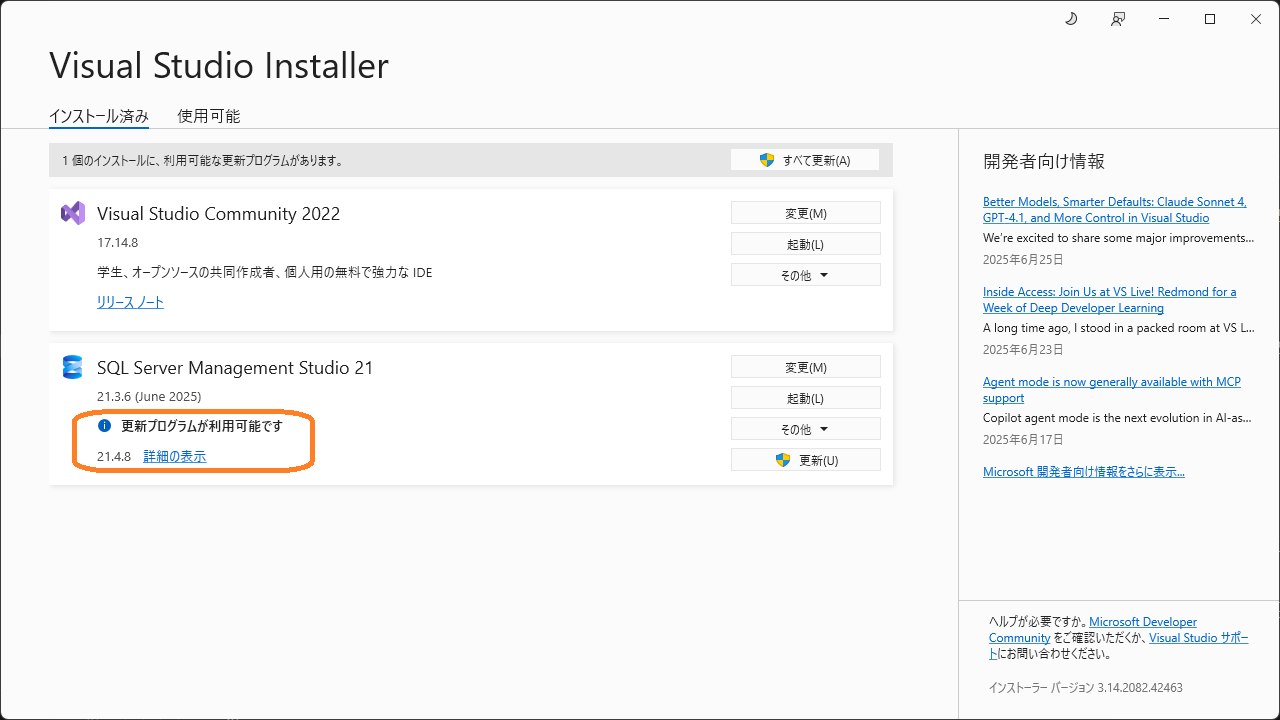Open the リリース ノート link
The image size is (1280, 720).
click(x=130, y=302)
